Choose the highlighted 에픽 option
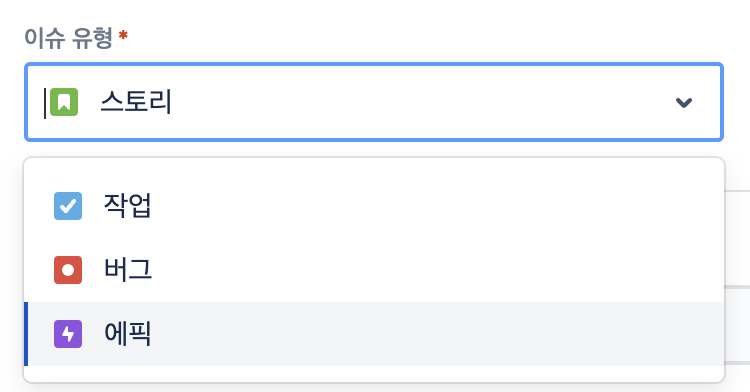Screen dimensions: 750x392 [x=374, y=334]
